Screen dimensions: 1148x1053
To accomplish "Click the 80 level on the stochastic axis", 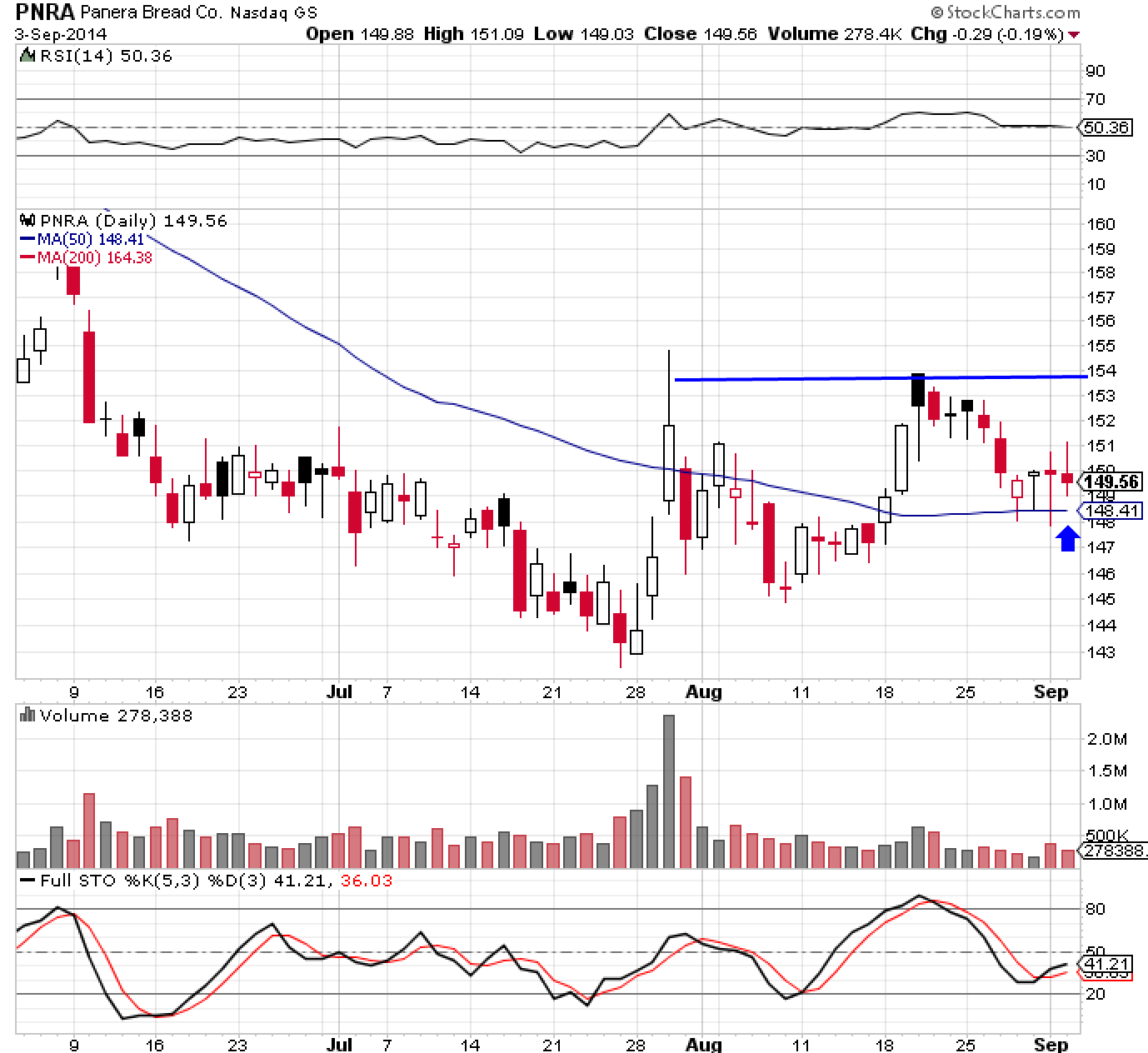I will [1096, 909].
